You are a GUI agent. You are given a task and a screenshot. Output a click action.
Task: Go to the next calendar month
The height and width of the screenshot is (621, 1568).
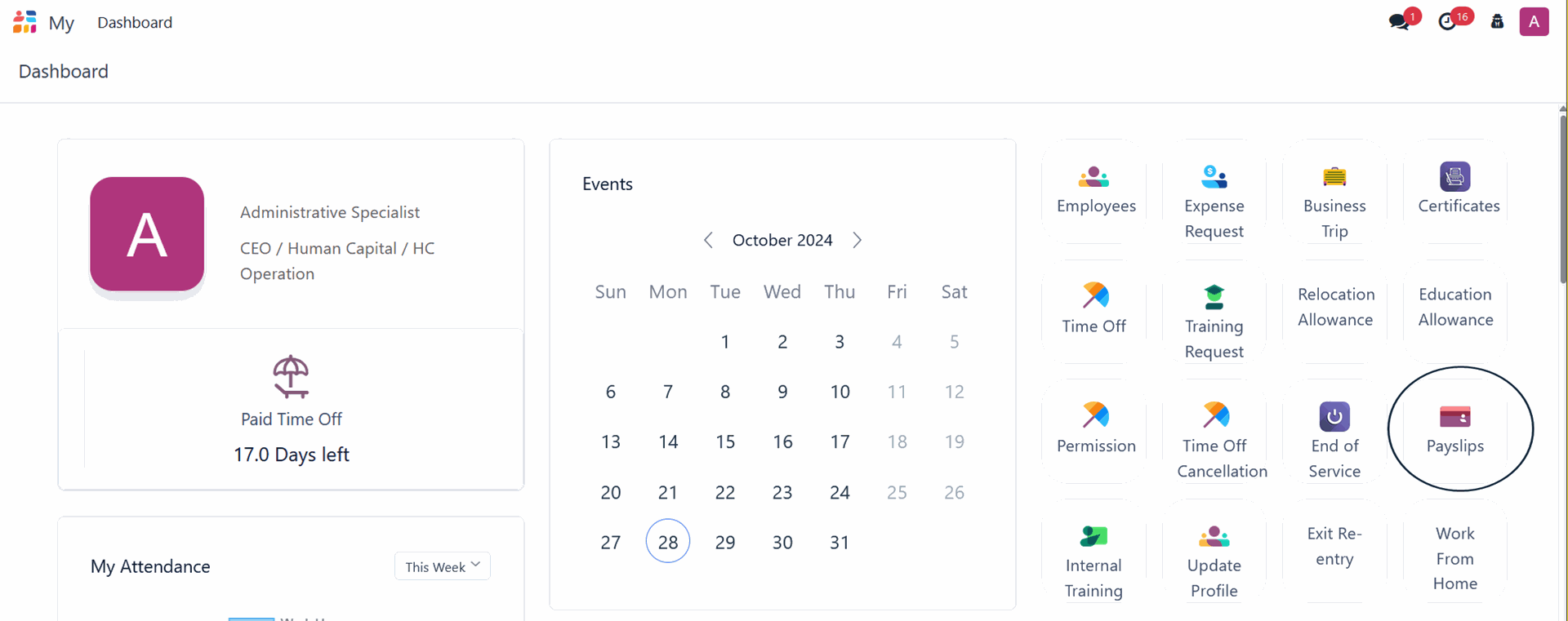click(x=857, y=240)
